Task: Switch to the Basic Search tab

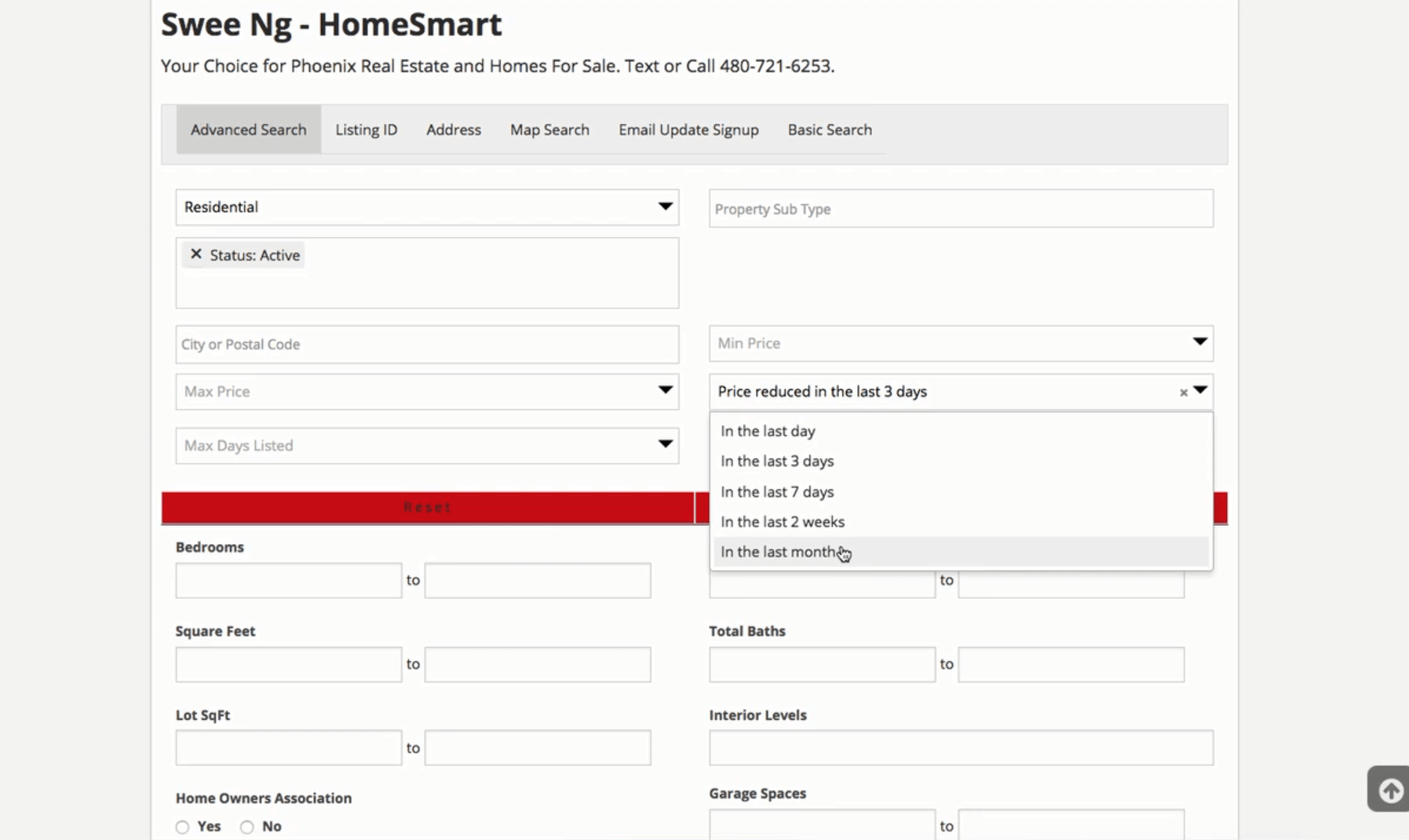Action: (x=830, y=130)
